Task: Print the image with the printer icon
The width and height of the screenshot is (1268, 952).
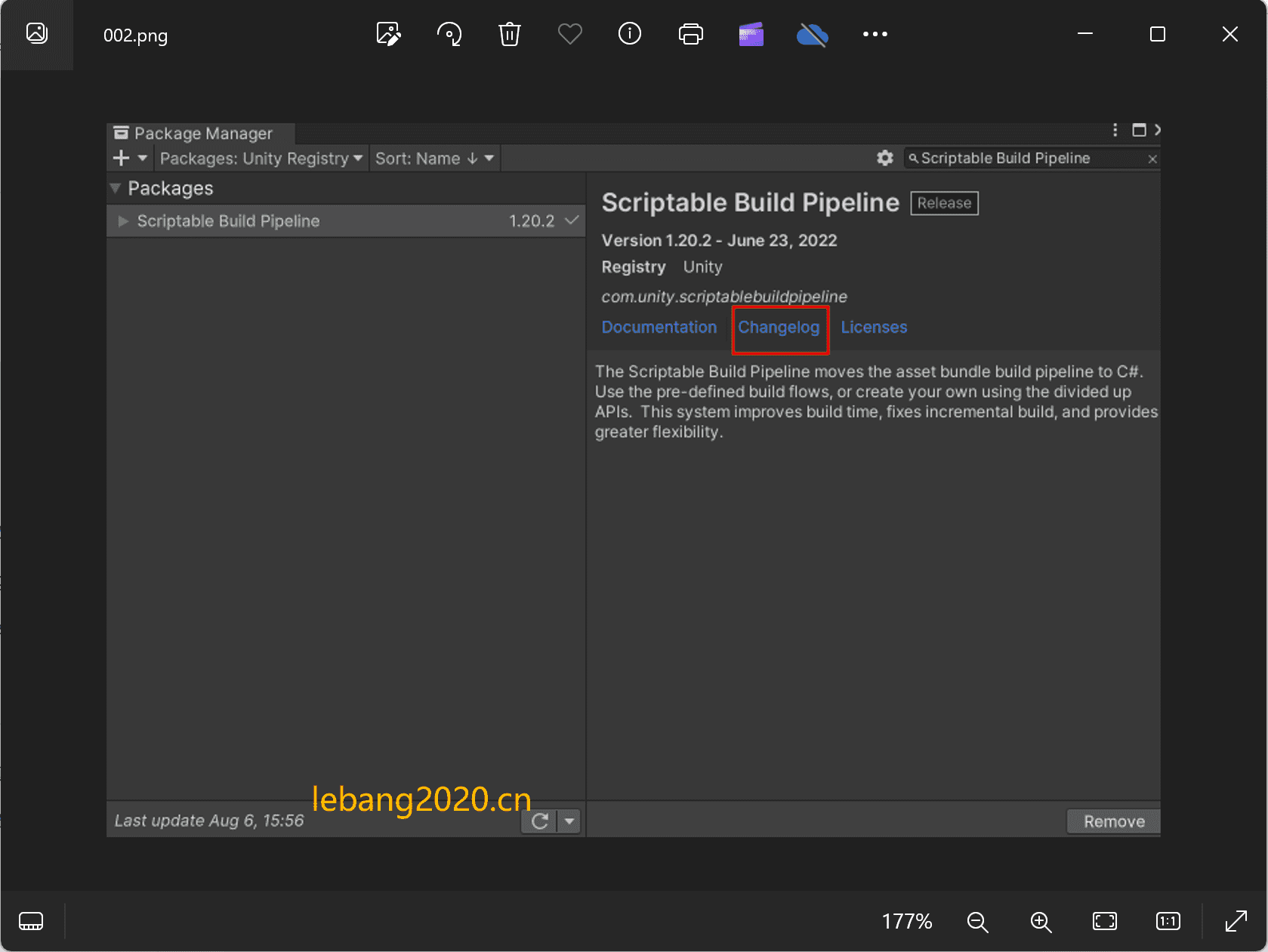Action: click(690, 34)
